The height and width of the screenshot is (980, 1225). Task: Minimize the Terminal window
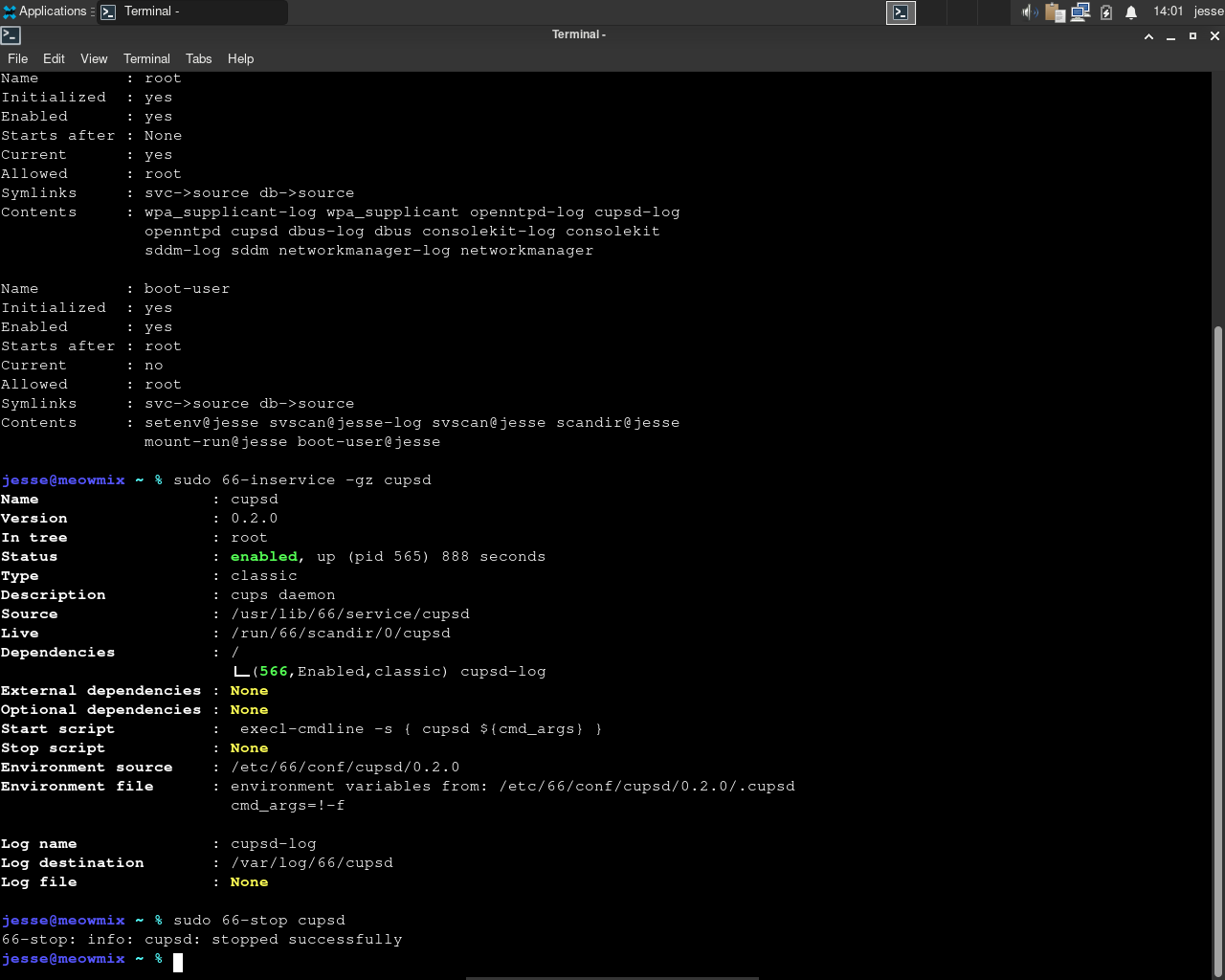coord(1170,35)
